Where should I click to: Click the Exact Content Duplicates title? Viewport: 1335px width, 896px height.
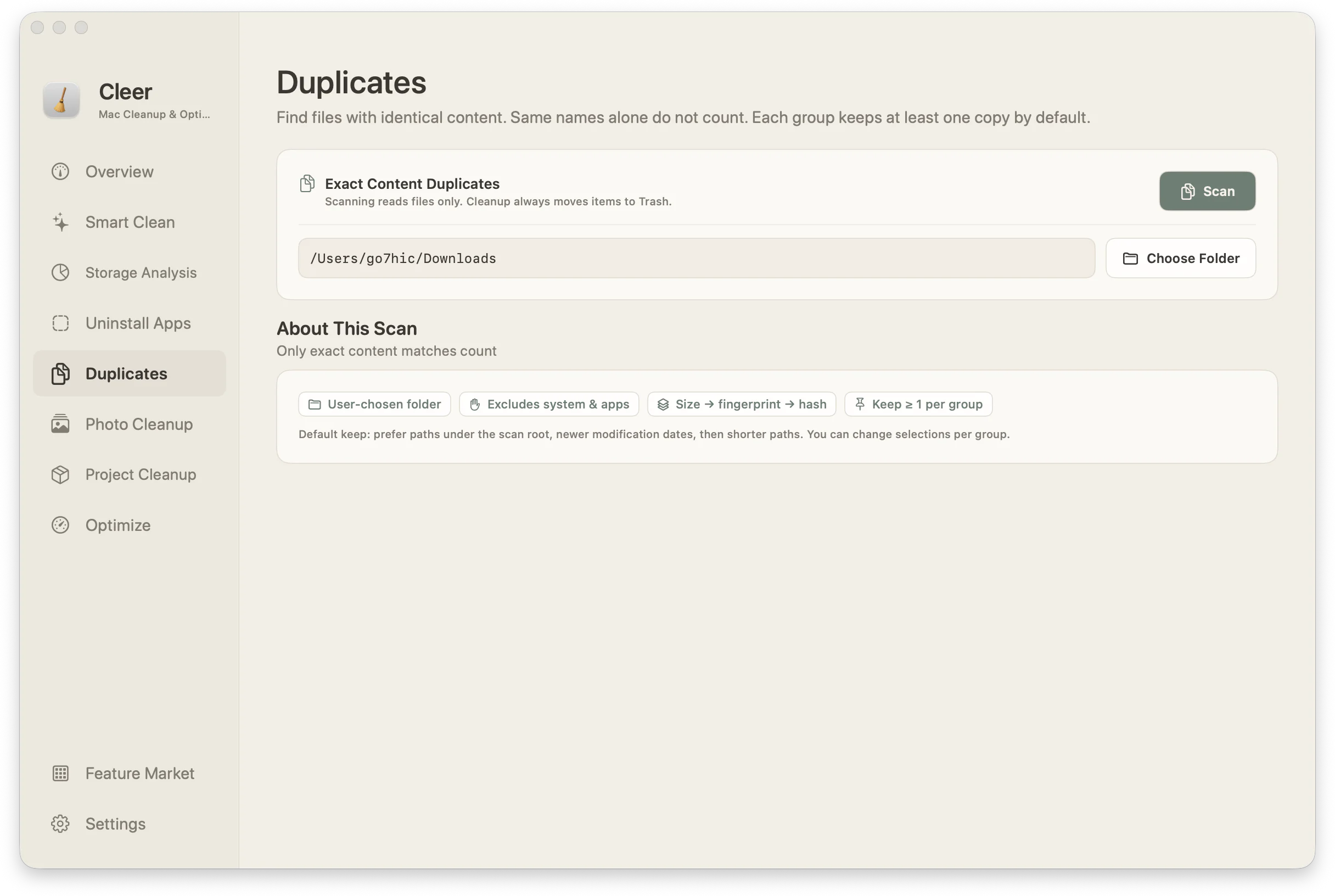pyautogui.click(x=412, y=183)
